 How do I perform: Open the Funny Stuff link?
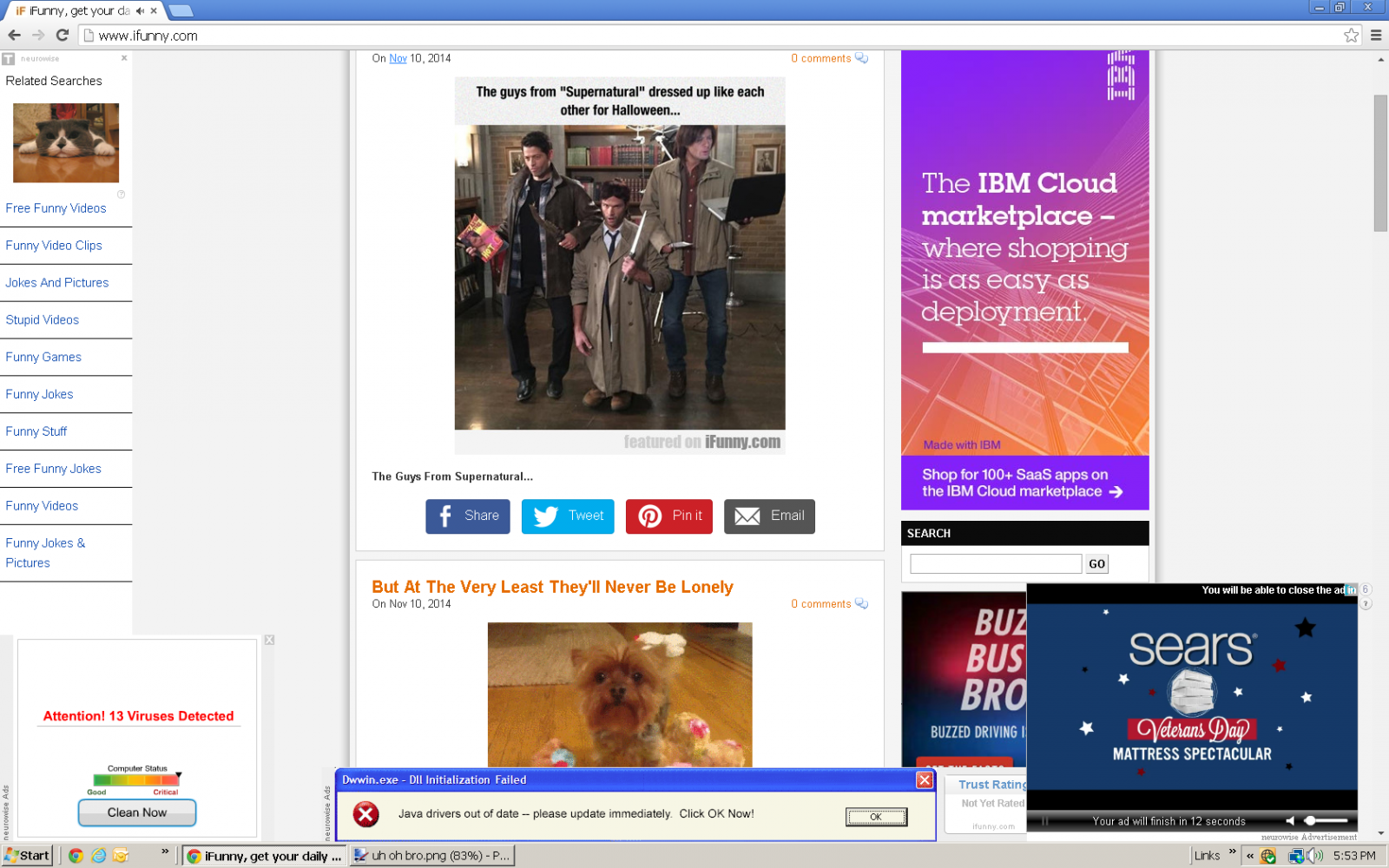[x=36, y=432]
